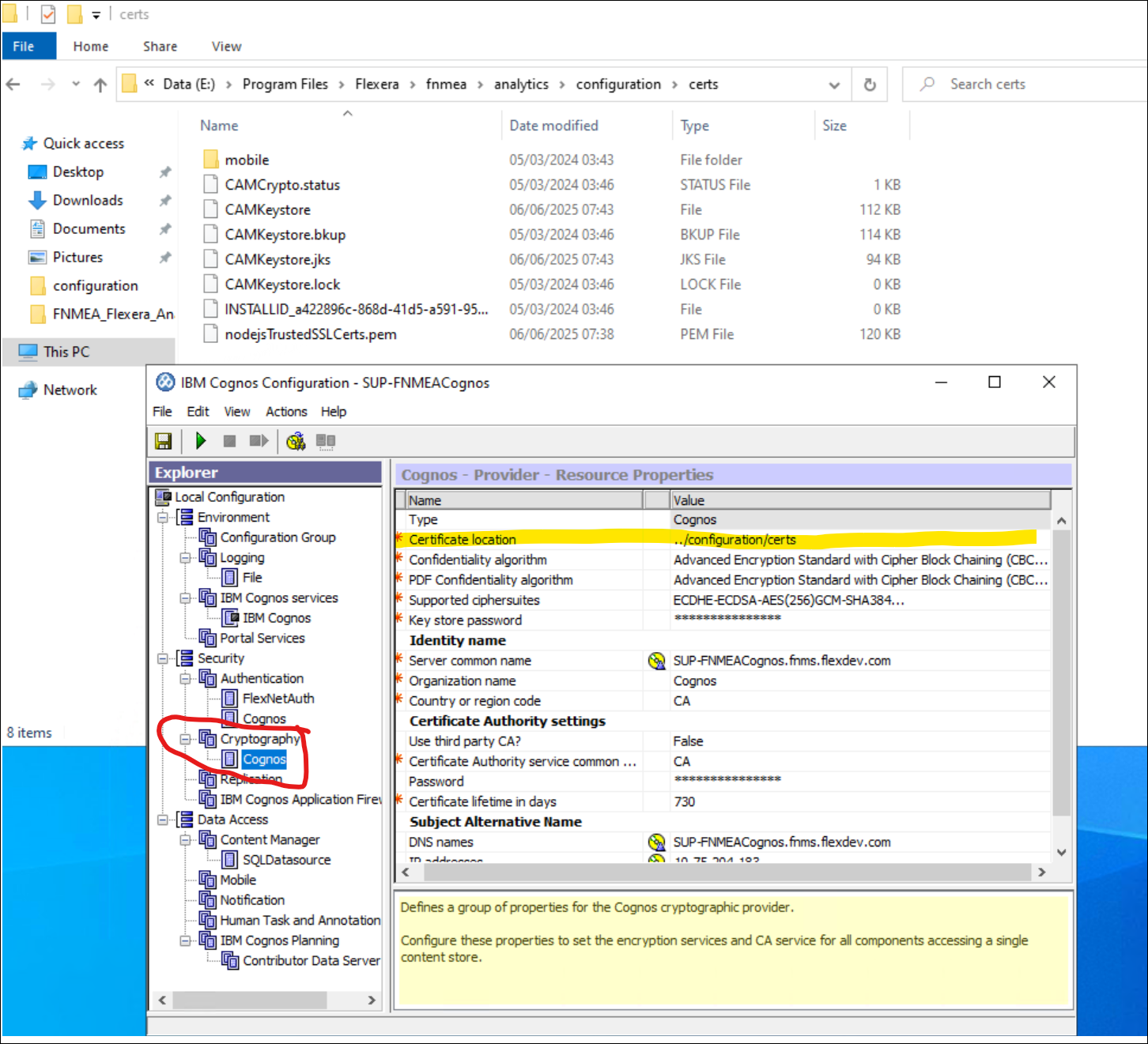
Task: Click the tree horizontal scrollbar right arrow
Action: tap(372, 1001)
